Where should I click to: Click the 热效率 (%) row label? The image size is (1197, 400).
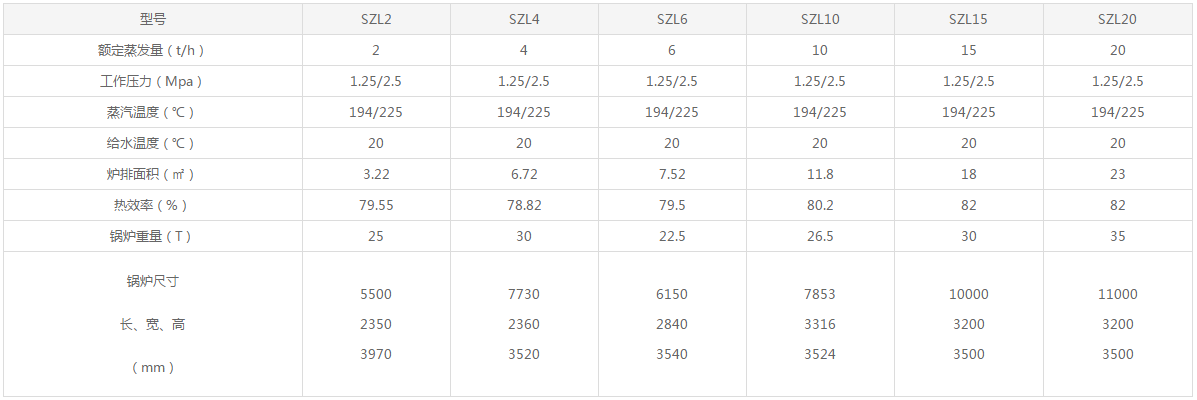152,205
